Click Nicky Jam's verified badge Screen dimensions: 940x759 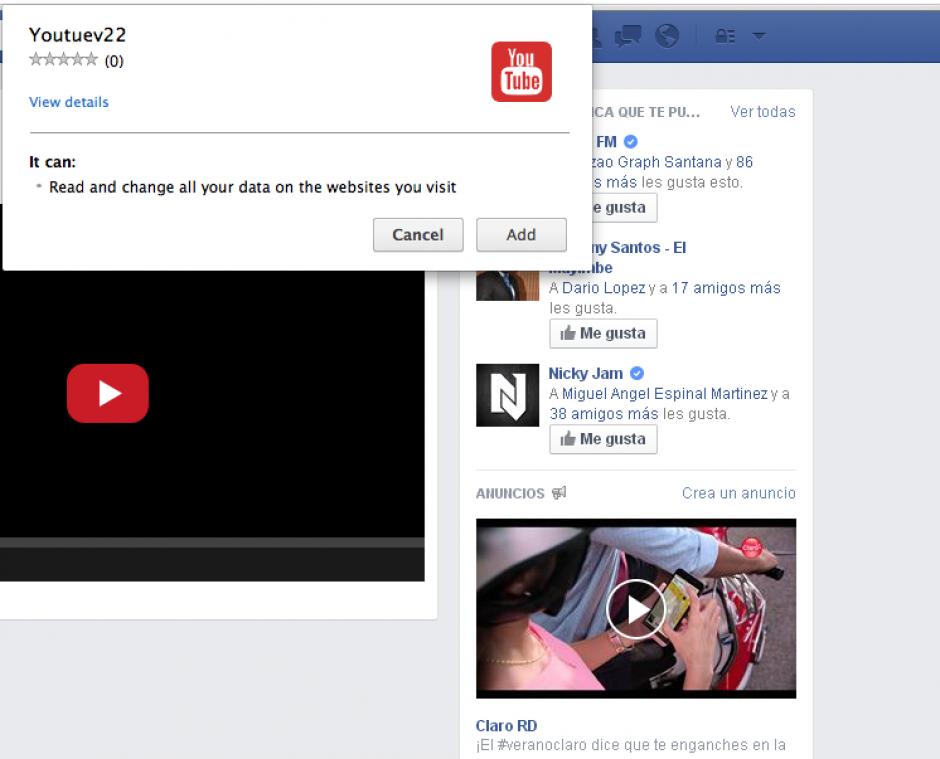click(636, 373)
